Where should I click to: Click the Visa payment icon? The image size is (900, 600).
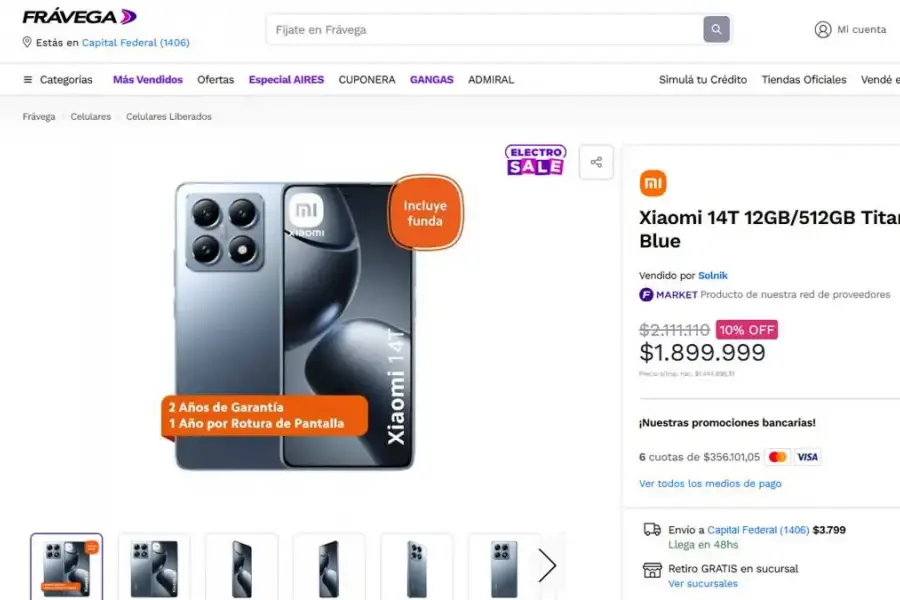[806, 457]
